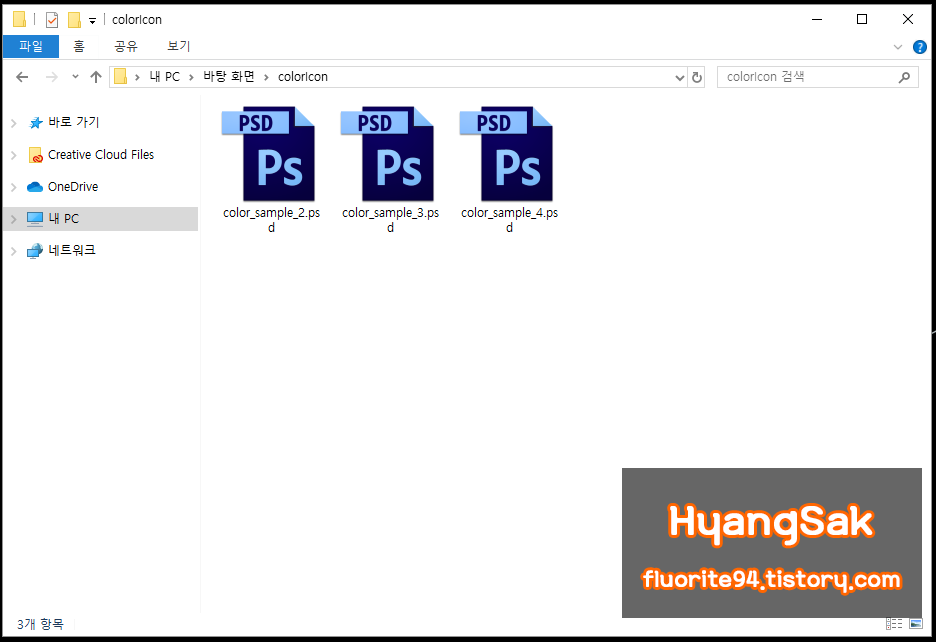Click the color_sample_4.psd file name label

[x=509, y=220]
